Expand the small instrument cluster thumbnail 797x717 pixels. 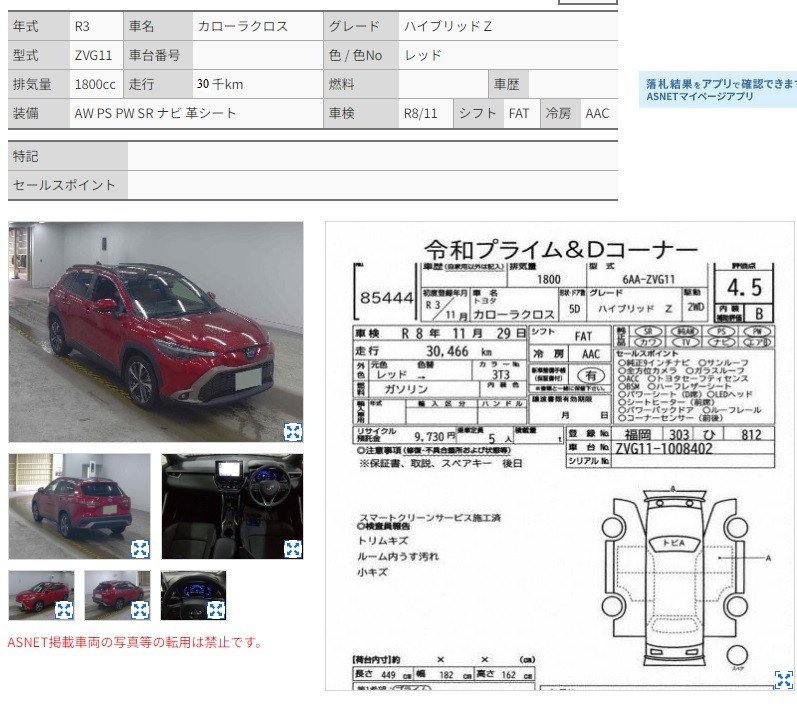coord(216,610)
